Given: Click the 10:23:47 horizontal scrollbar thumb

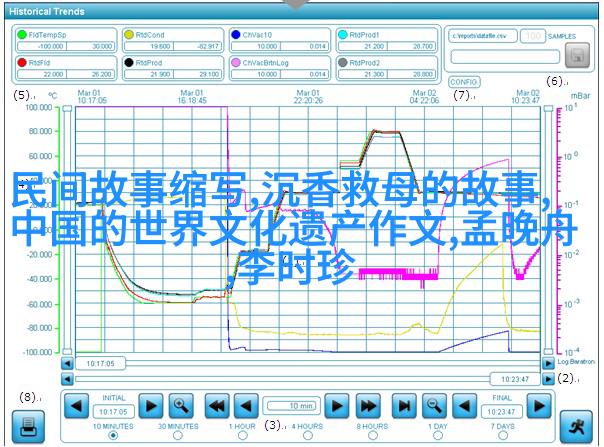Looking at the screenshot, I should tap(515, 379).
